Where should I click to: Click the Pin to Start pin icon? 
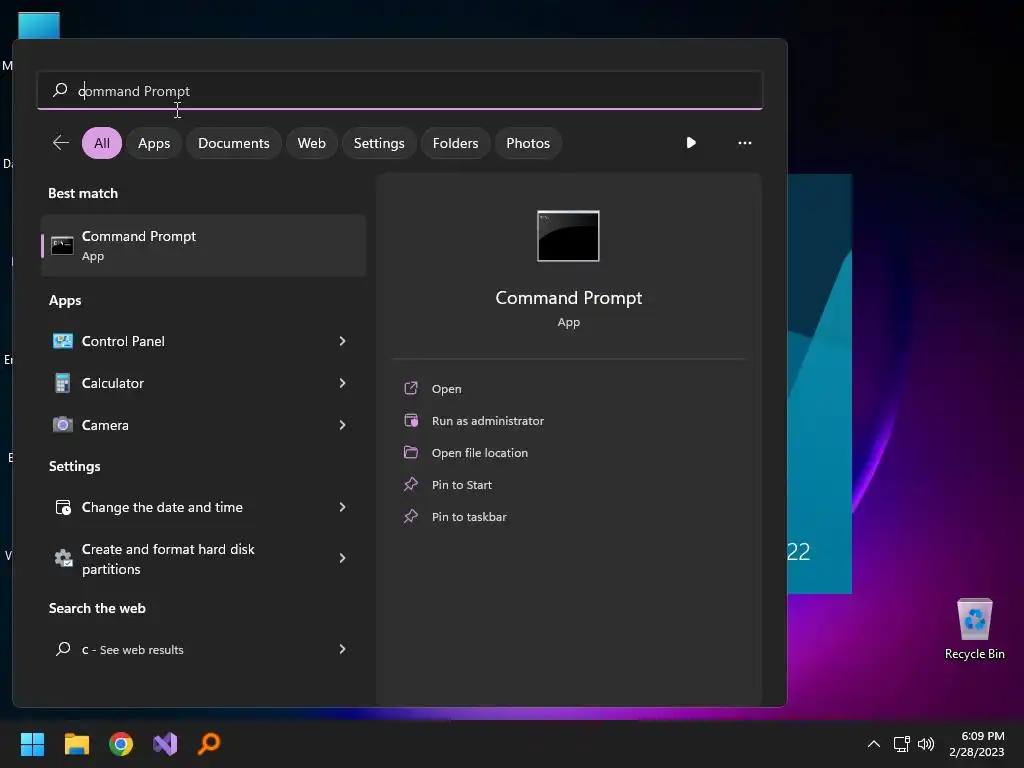click(411, 484)
